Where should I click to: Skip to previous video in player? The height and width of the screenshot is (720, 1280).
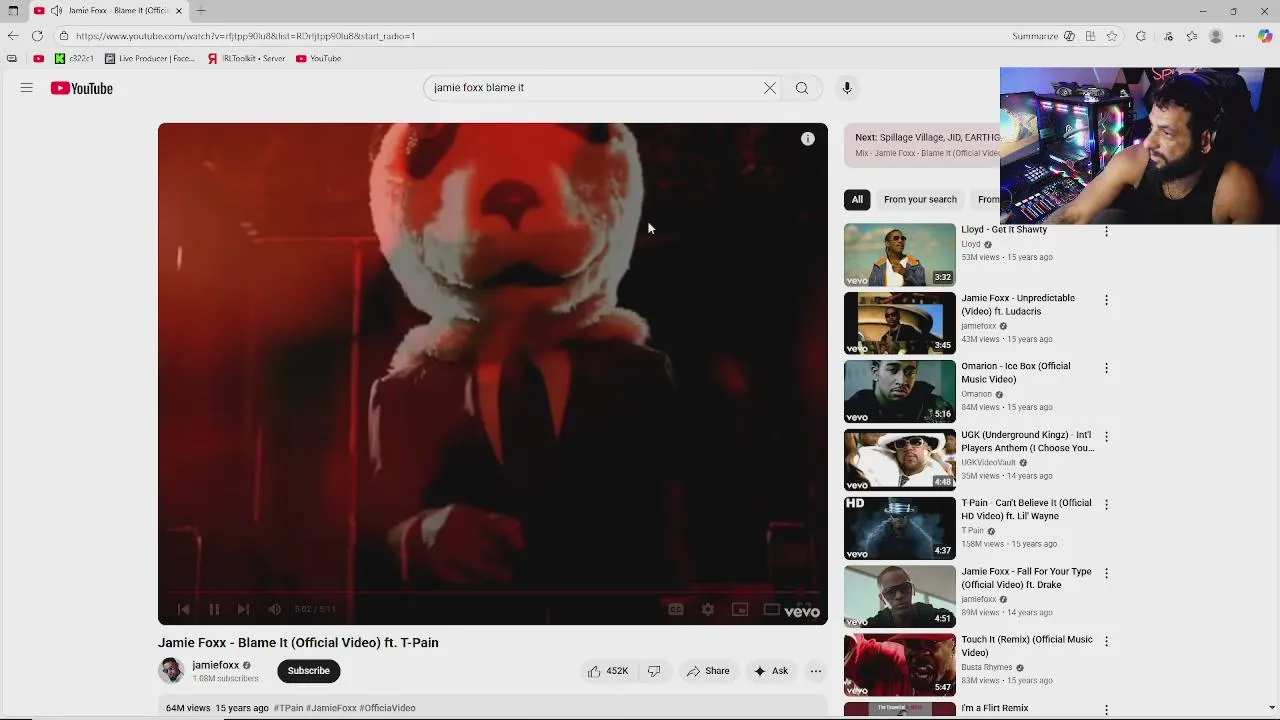click(x=183, y=609)
